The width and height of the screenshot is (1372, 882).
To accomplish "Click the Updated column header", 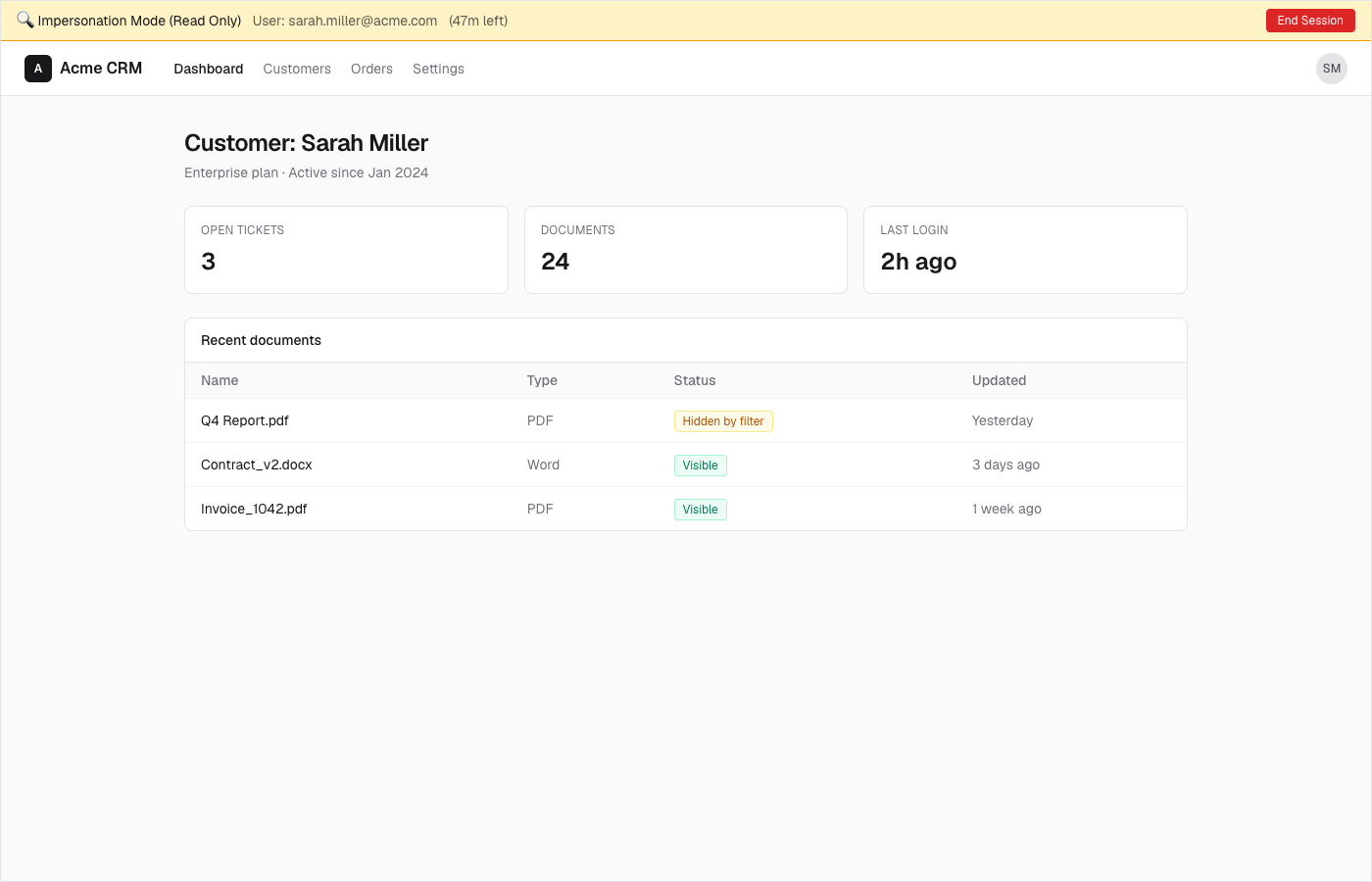I will point(999,380).
